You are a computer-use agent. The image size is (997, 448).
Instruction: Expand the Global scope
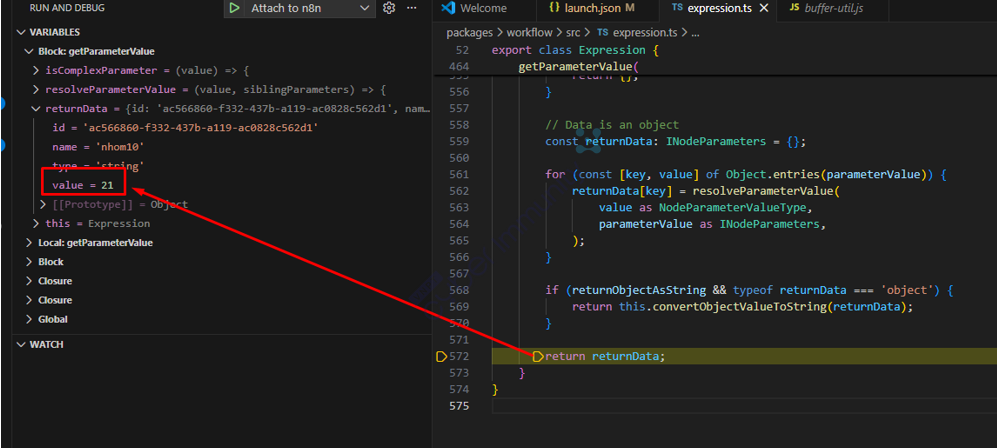(29, 319)
